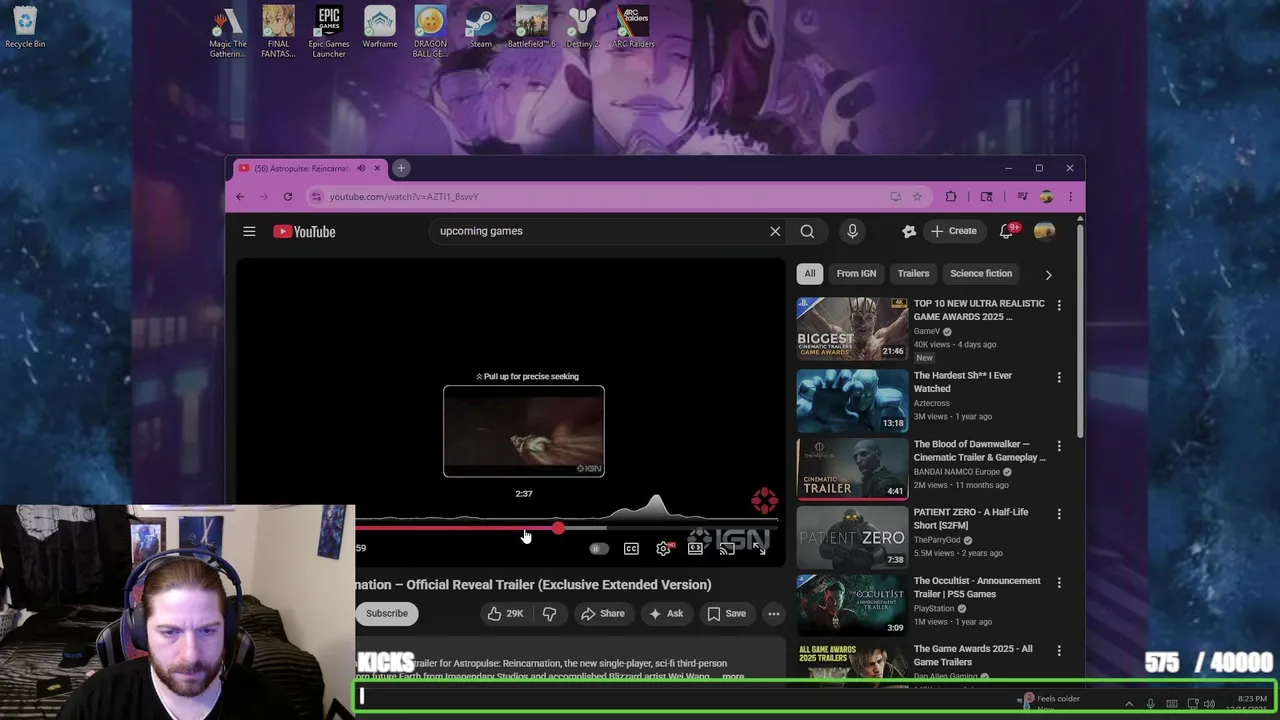Select the From IGN filter chip
Viewport: 1280px width, 720px height.
pos(856,274)
